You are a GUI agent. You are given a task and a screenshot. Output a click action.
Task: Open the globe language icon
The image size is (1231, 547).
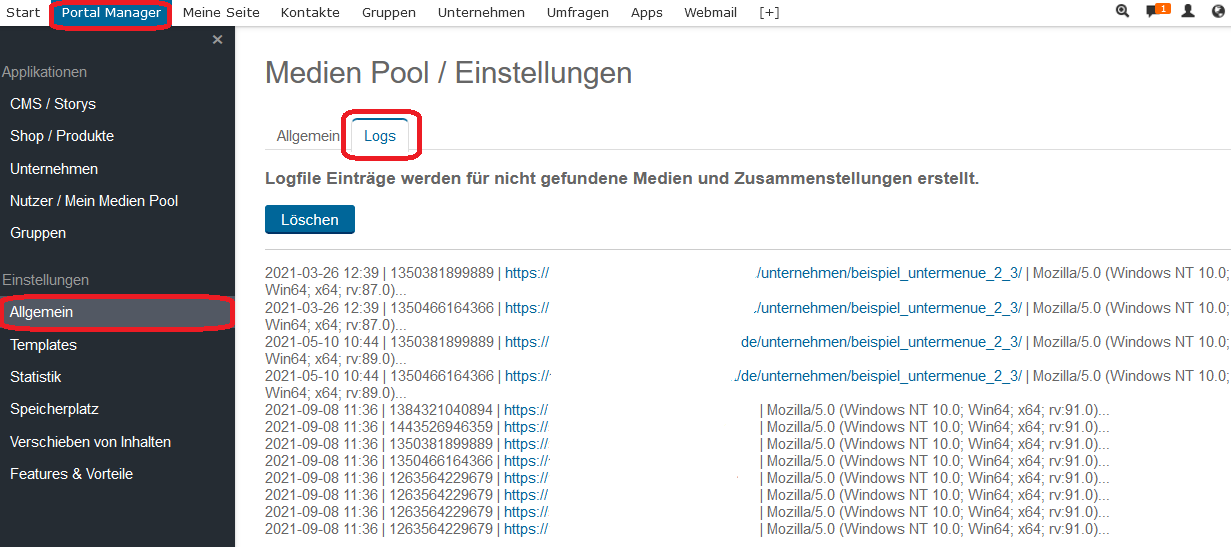tap(1217, 12)
